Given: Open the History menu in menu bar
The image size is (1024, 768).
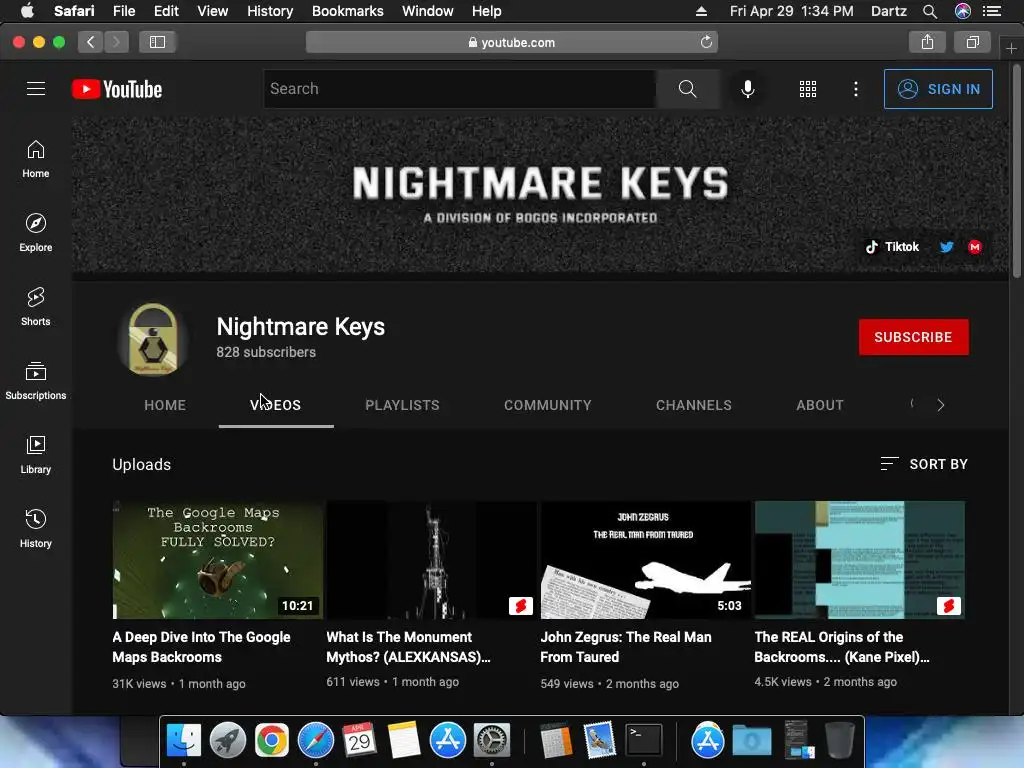Looking at the screenshot, I should point(270,11).
